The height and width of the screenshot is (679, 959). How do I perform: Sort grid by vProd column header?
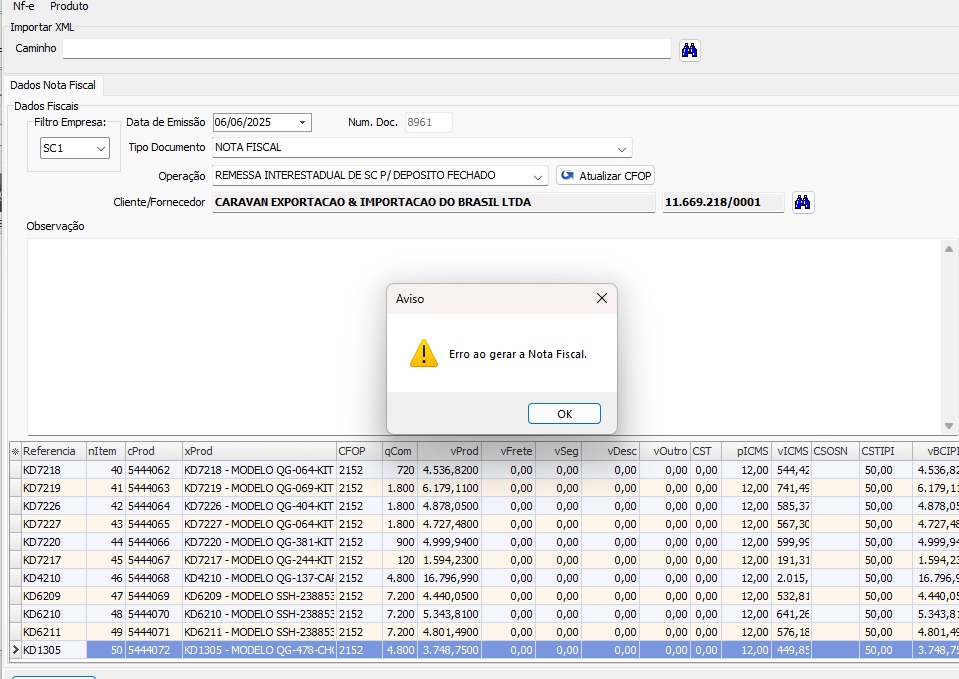click(448, 451)
